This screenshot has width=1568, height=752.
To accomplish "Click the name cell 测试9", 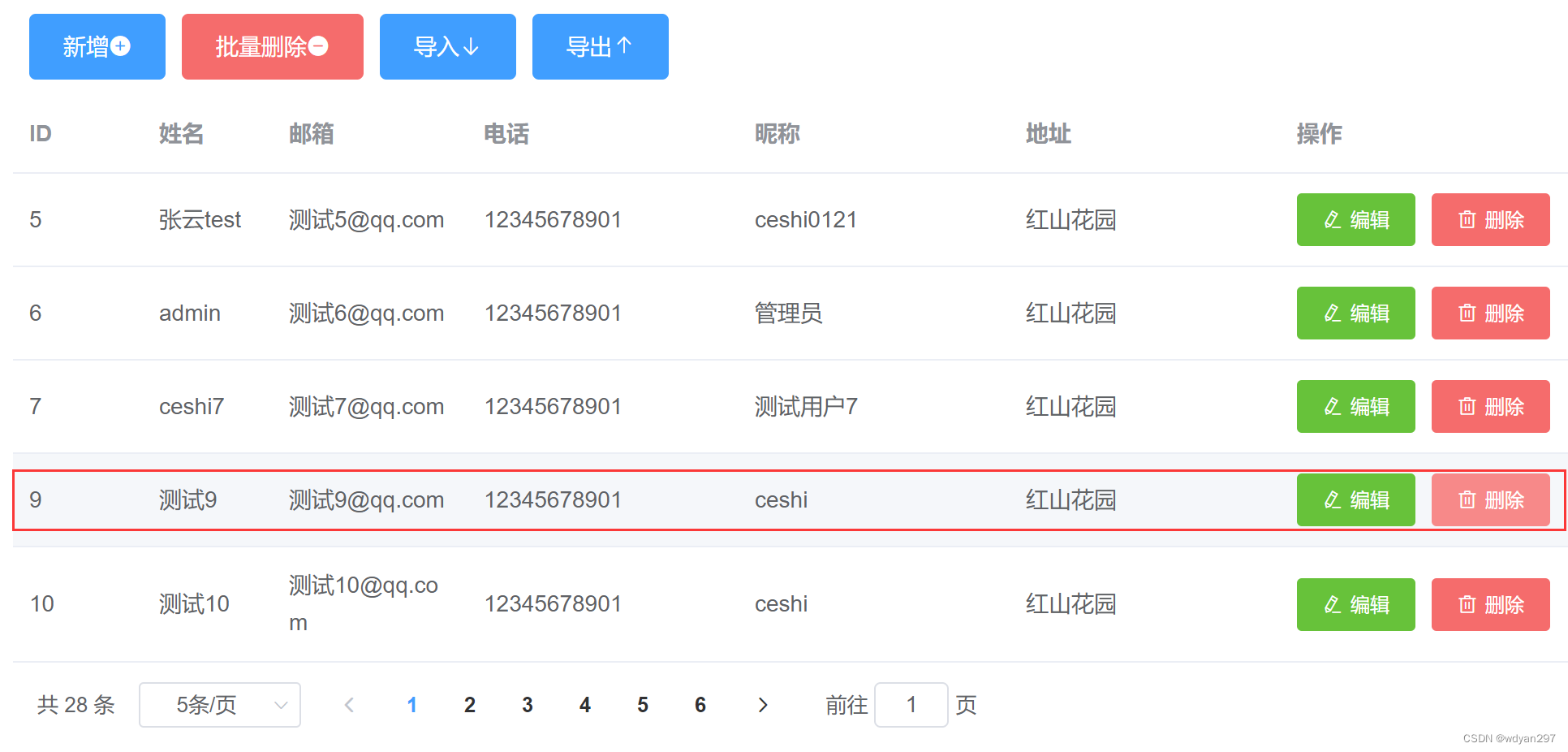I will tap(188, 499).
